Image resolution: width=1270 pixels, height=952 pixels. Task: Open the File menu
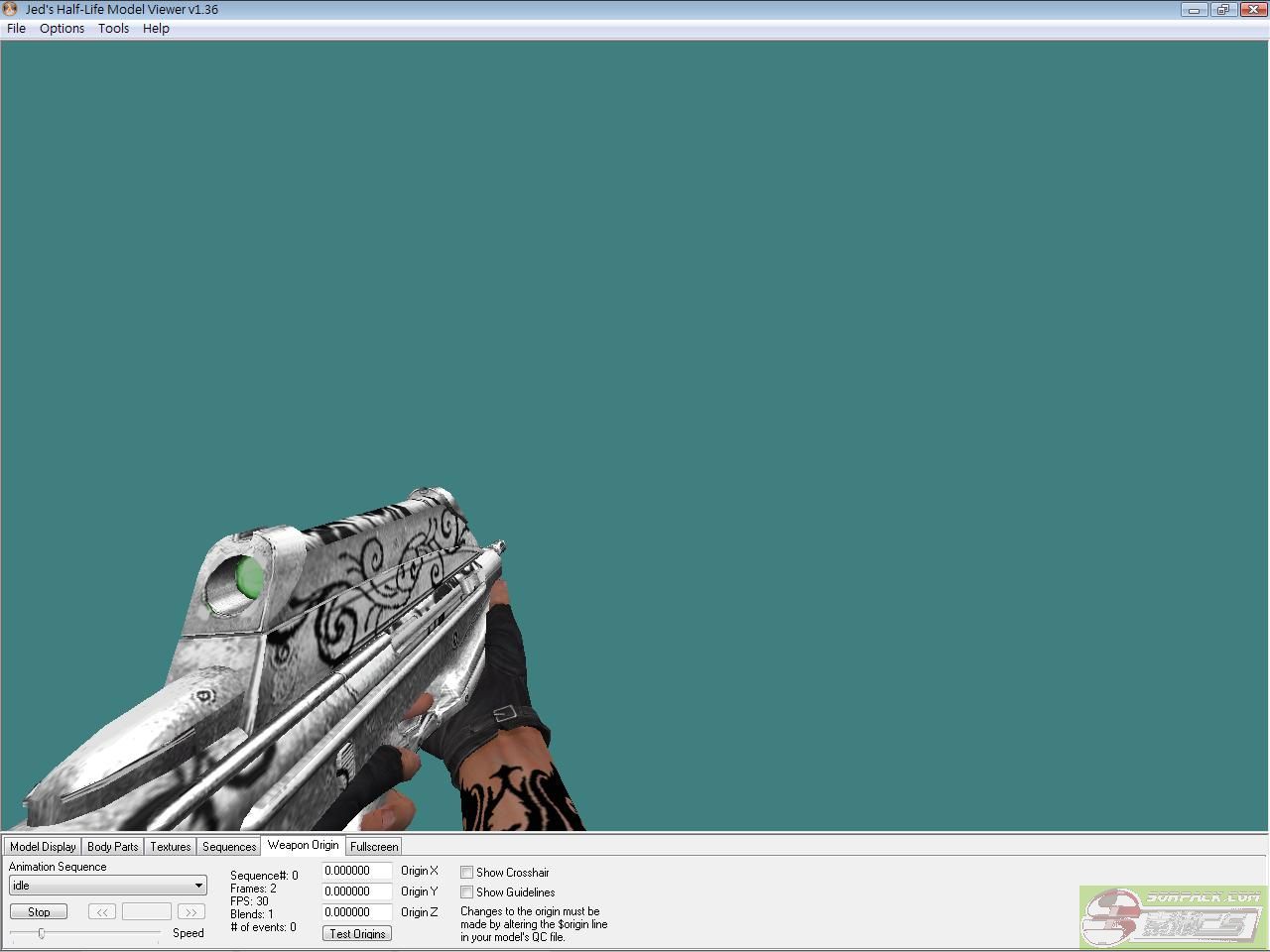(x=16, y=29)
